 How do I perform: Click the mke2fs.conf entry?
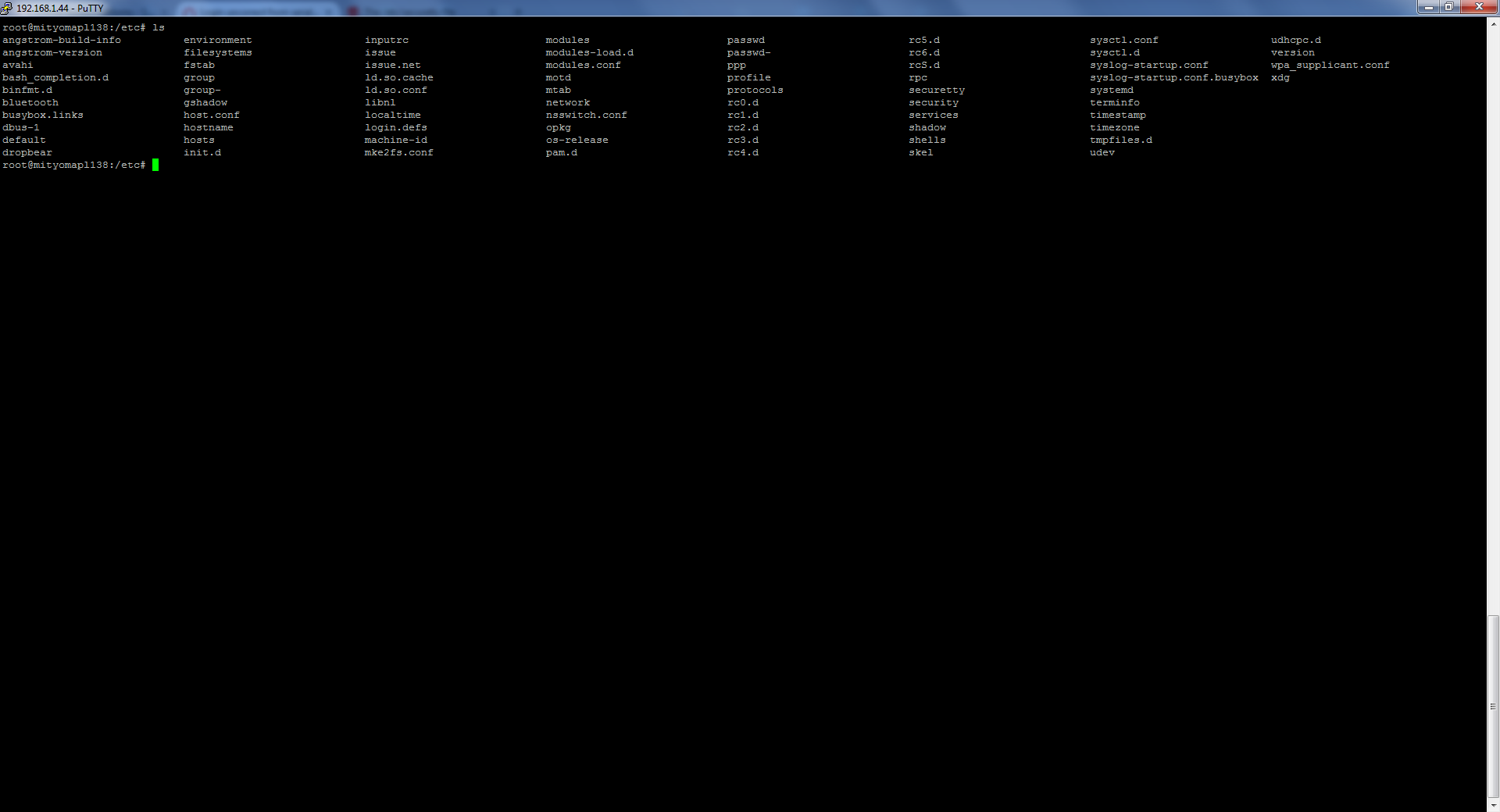click(398, 152)
